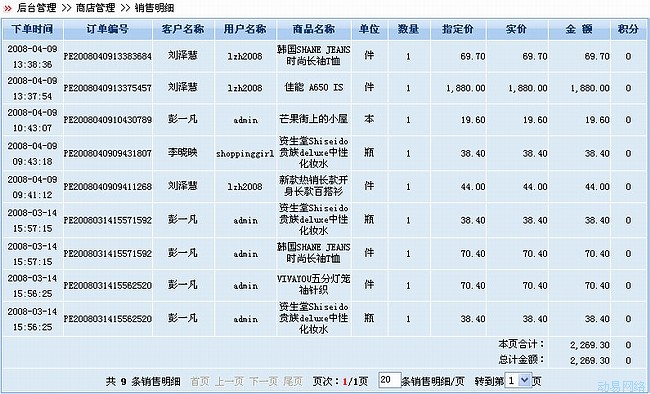The height and width of the screenshot is (394, 650).
Task: Open the 后台管理 breadcrumb link
Action: (x=36, y=7)
